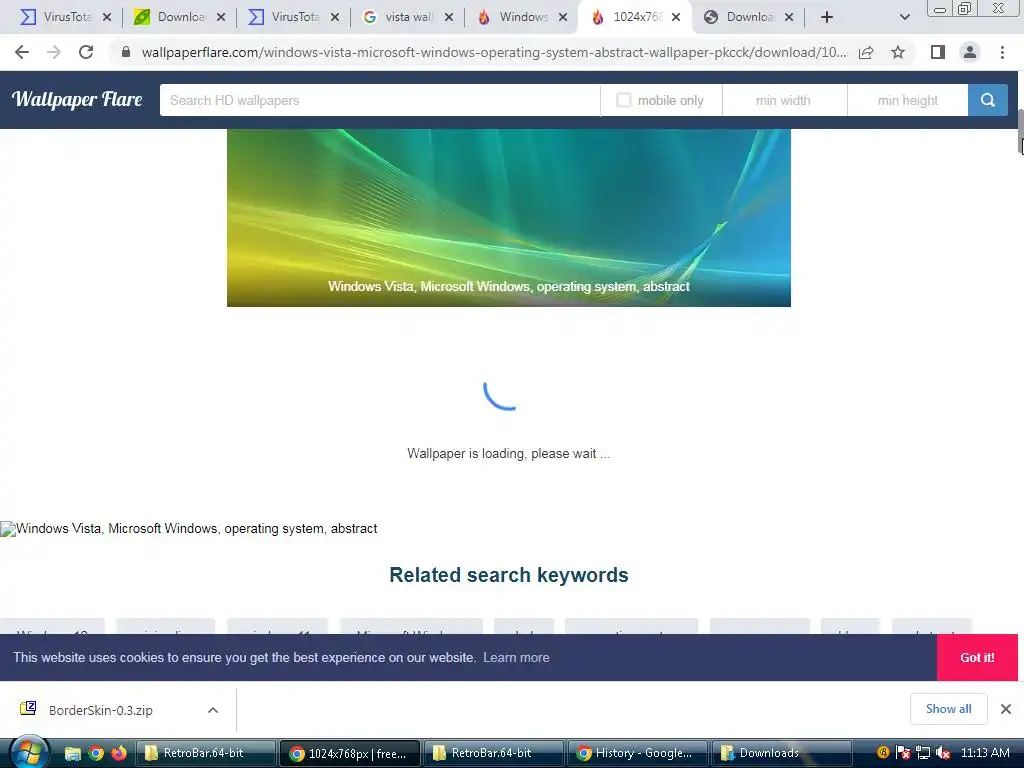1024x768 pixels.
Task: Open History - Google taskbar window
Action: pyautogui.click(x=637, y=753)
